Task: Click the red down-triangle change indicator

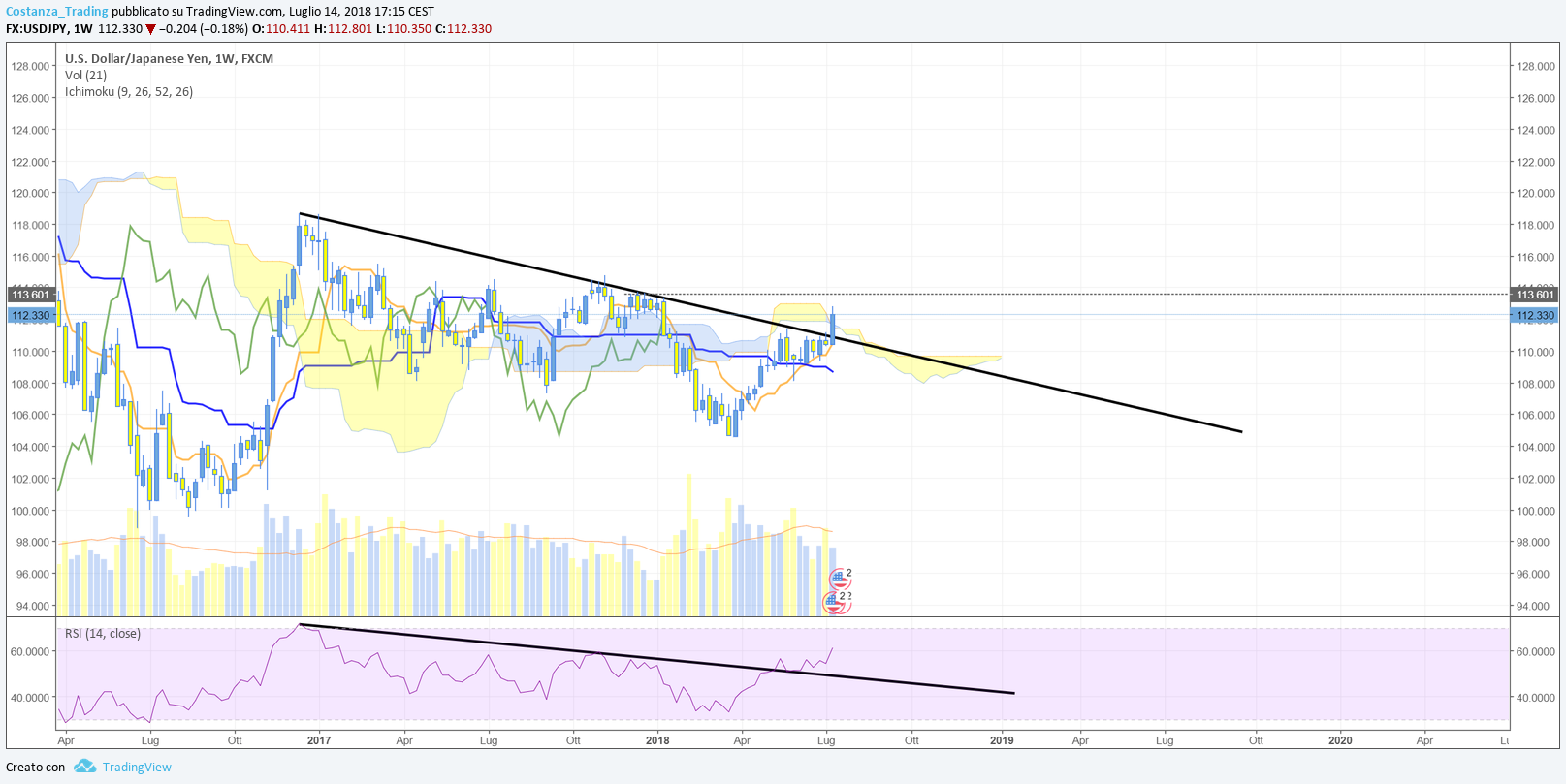Action: tap(150, 29)
